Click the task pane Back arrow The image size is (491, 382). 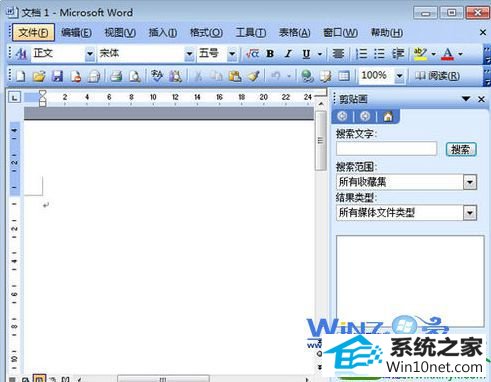pos(342,116)
